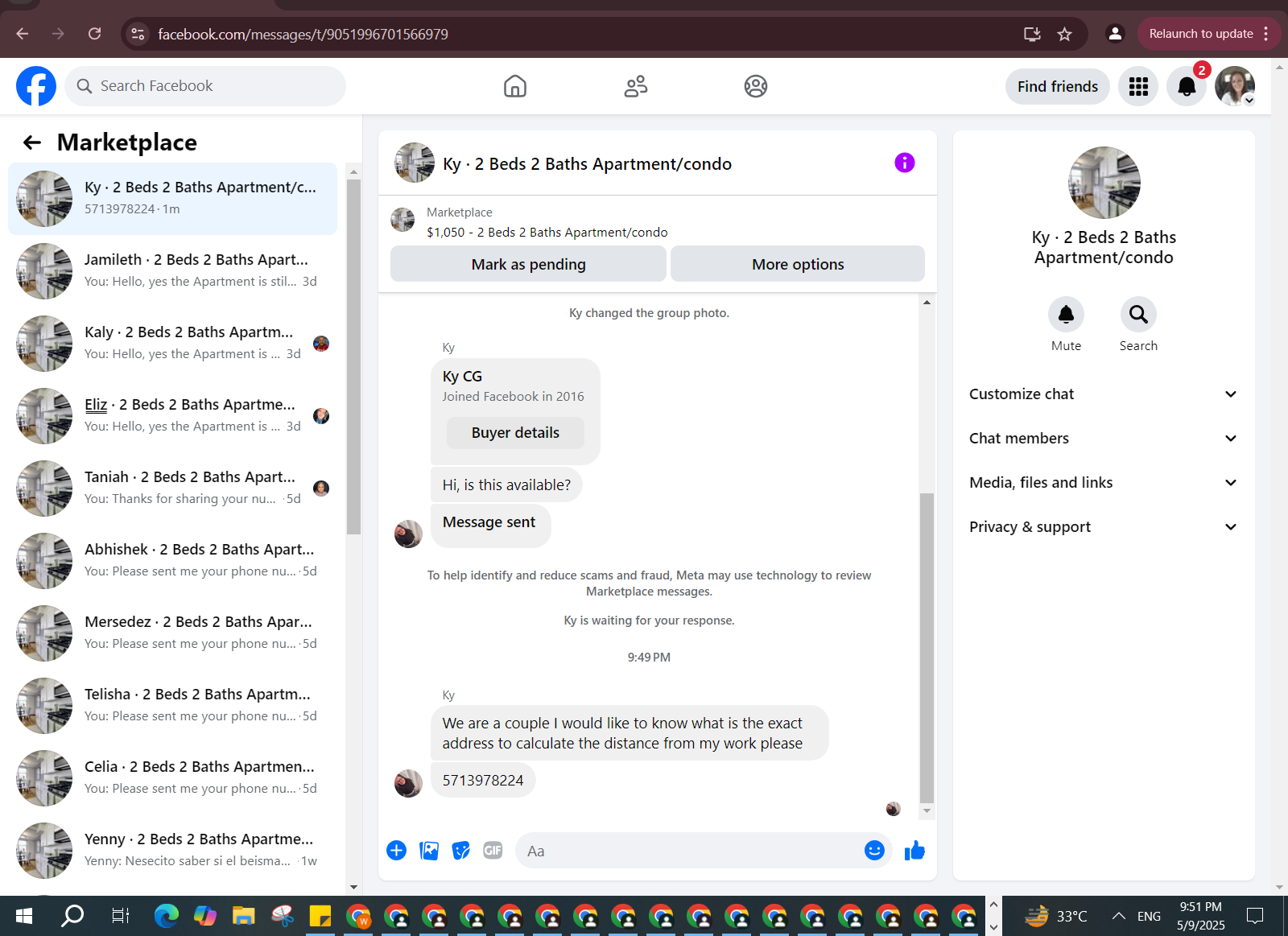1288x936 pixels.
Task: Open Sticky Notes from the taskbar
Action: [x=320, y=916]
